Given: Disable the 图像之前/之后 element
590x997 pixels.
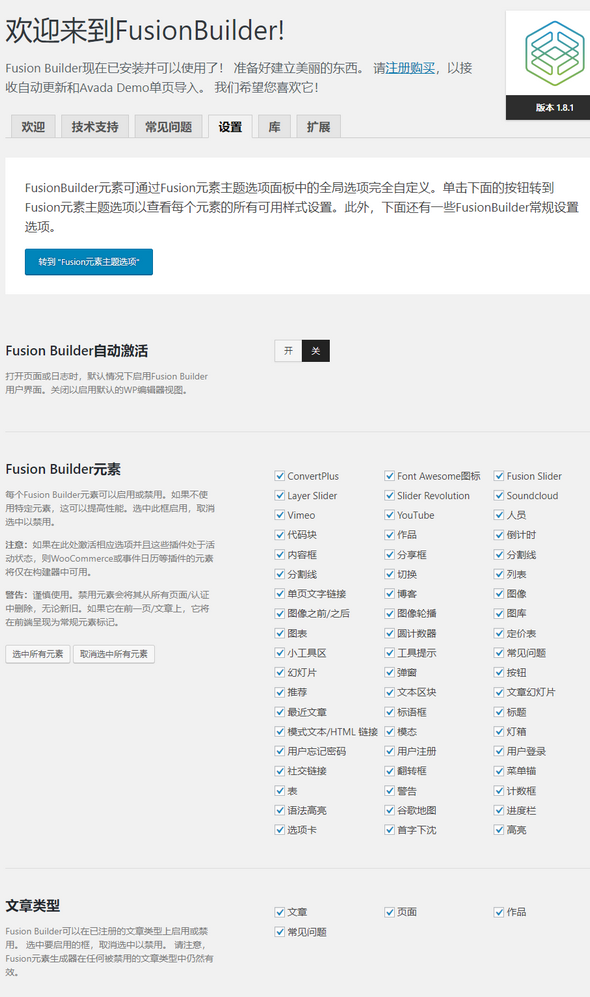Looking at the screenshot, I should point(280,614).
